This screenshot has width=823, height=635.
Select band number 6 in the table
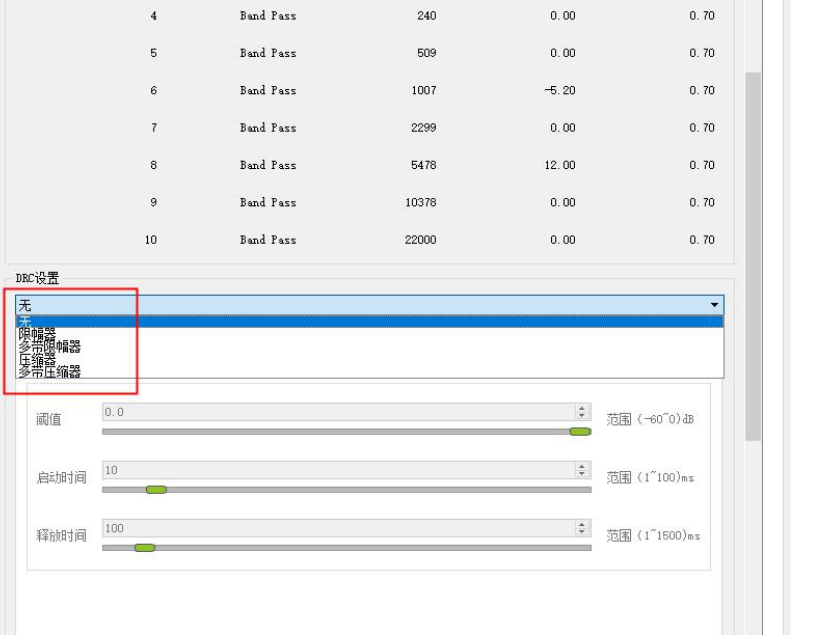(153, 90)
